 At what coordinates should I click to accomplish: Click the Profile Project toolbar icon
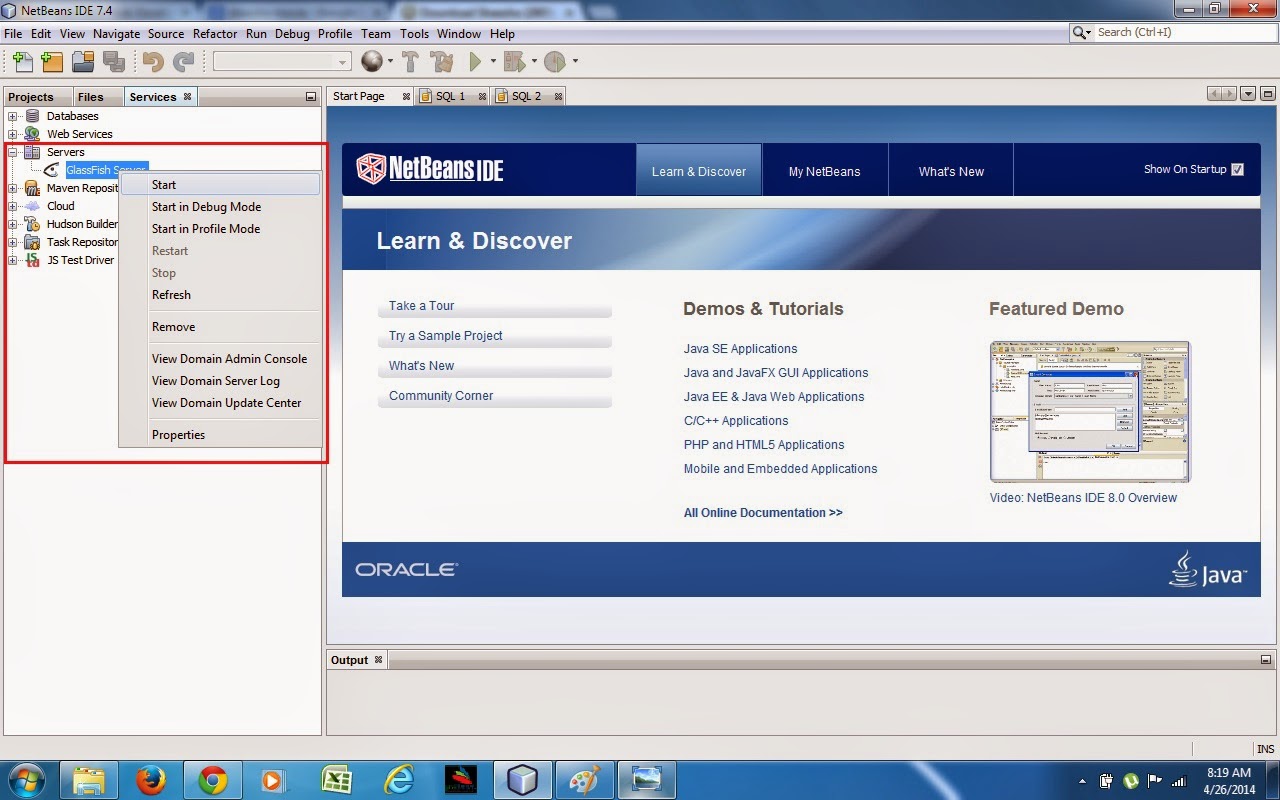click(555, 62)
